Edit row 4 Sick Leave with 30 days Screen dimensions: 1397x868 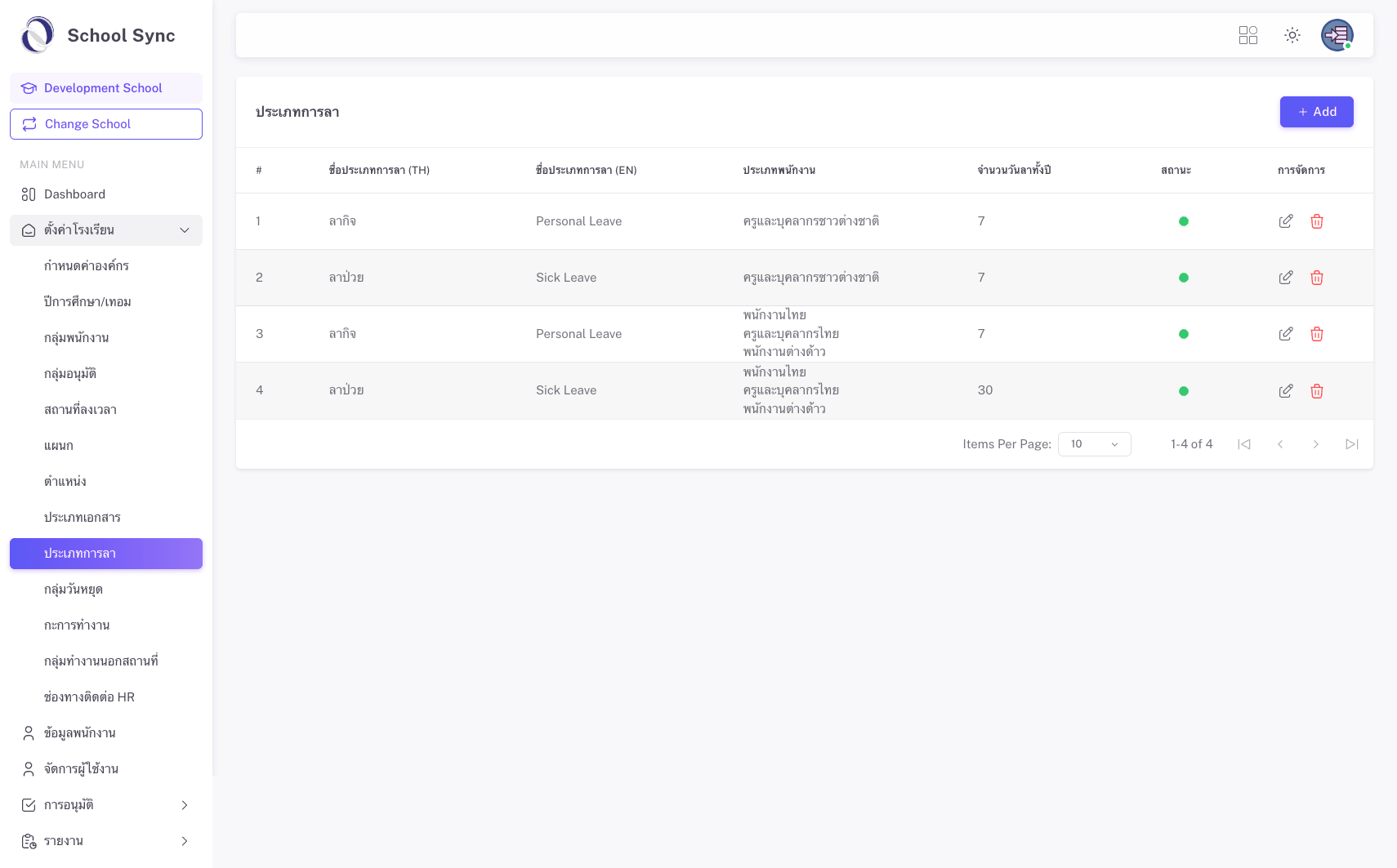coord(1286,391)
